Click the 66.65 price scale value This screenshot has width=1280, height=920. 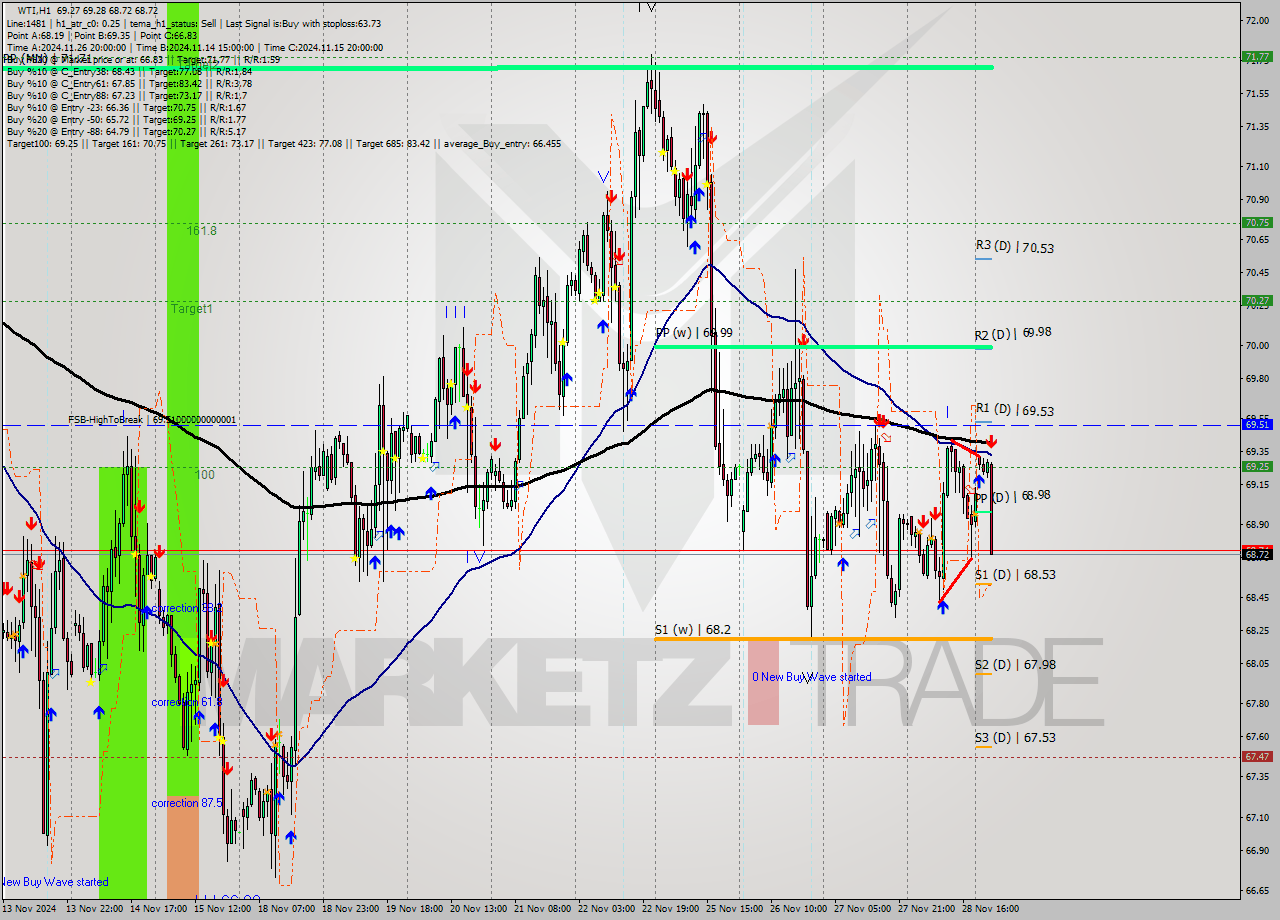(1258, 890)
